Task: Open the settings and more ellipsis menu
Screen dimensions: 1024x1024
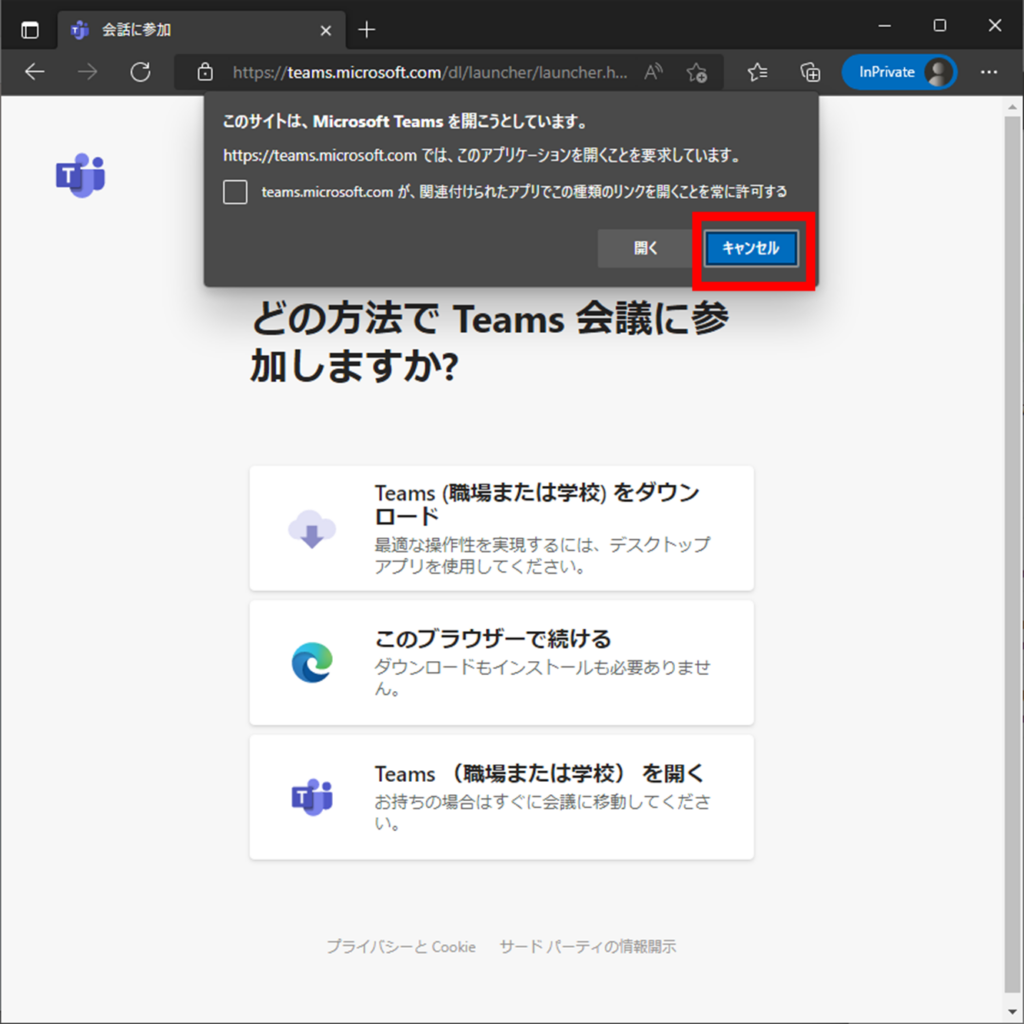Action: [989, 72]
